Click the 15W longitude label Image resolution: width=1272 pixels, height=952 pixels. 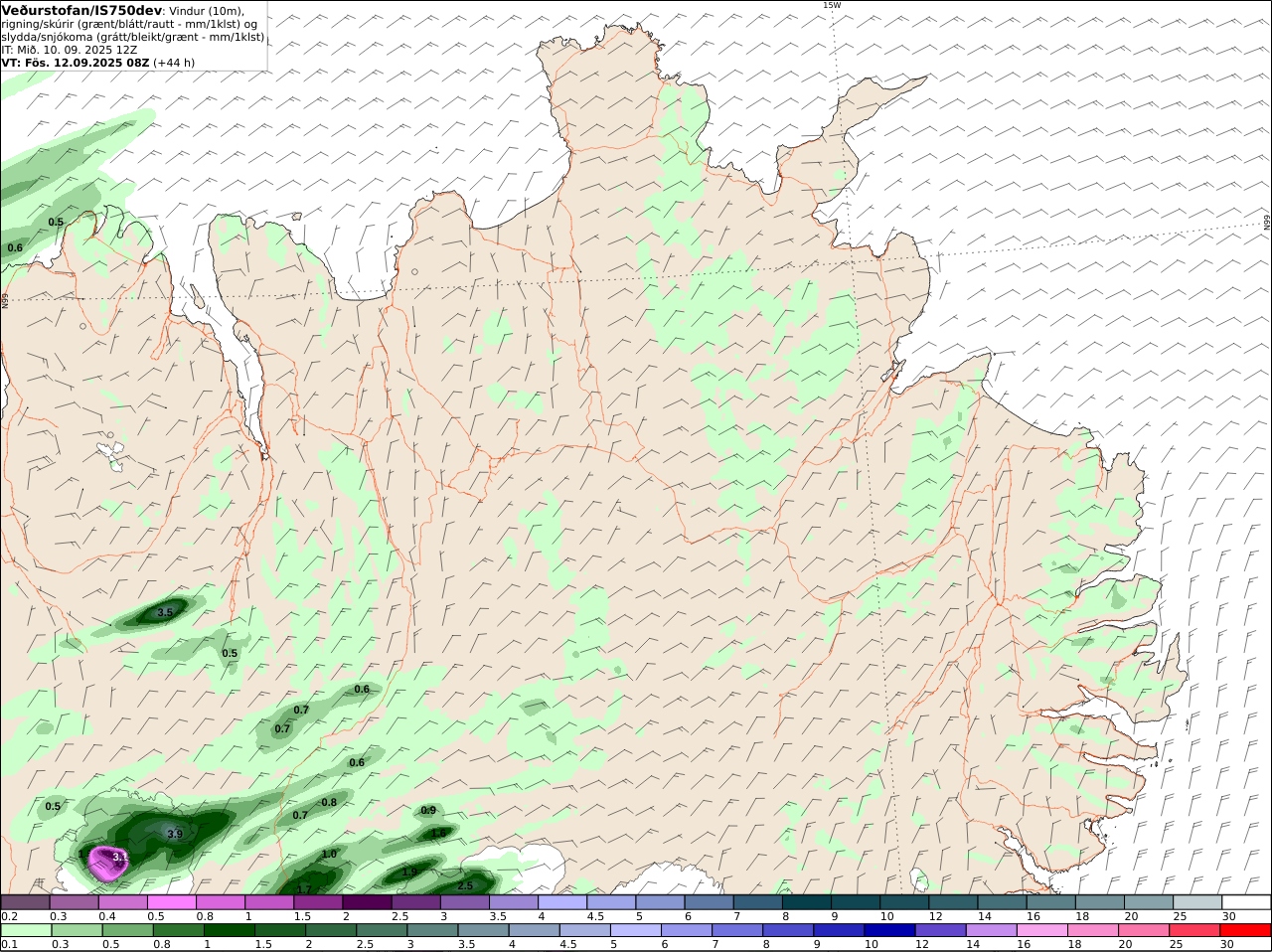coord(832,5)
